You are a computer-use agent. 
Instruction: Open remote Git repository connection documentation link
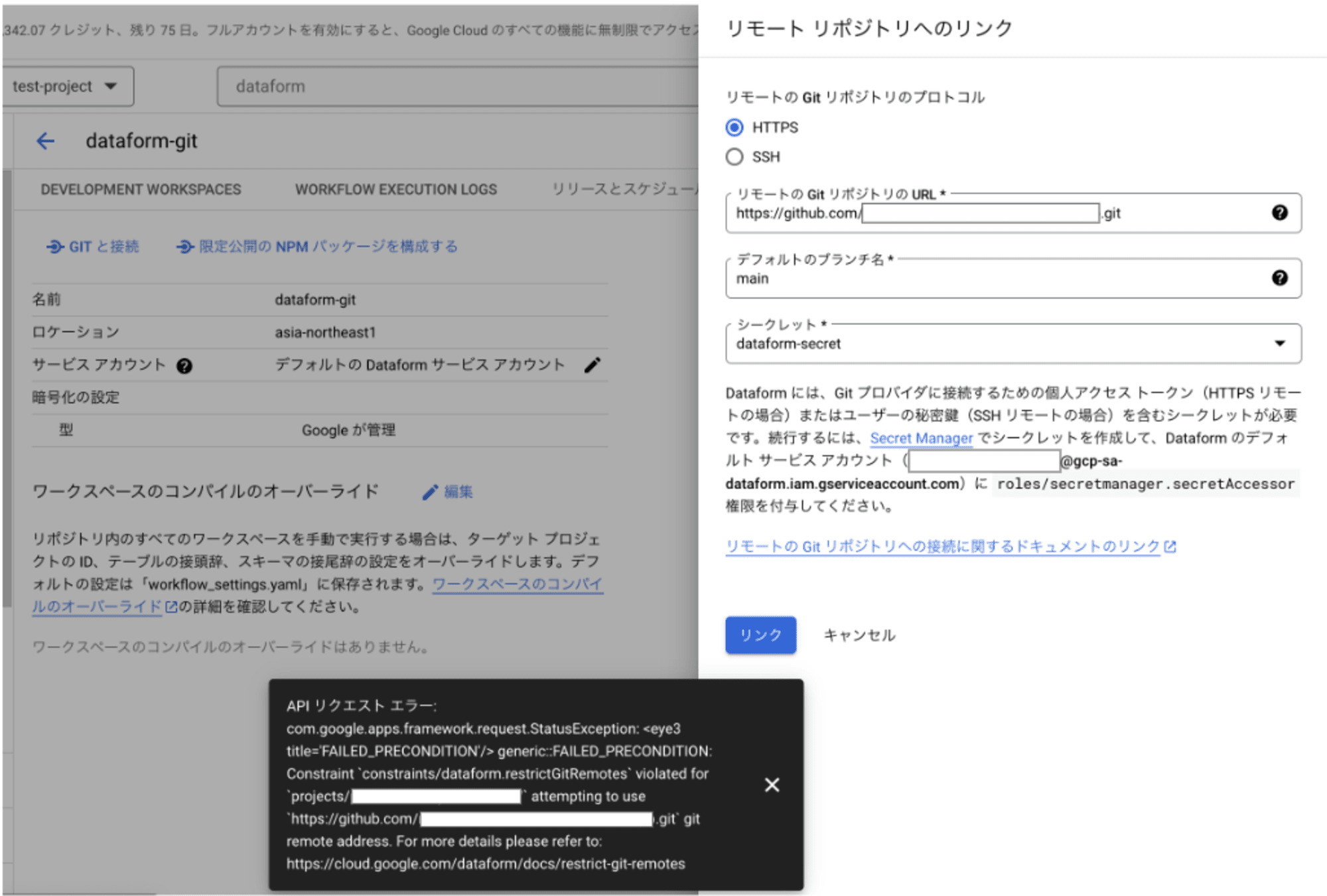950,546
